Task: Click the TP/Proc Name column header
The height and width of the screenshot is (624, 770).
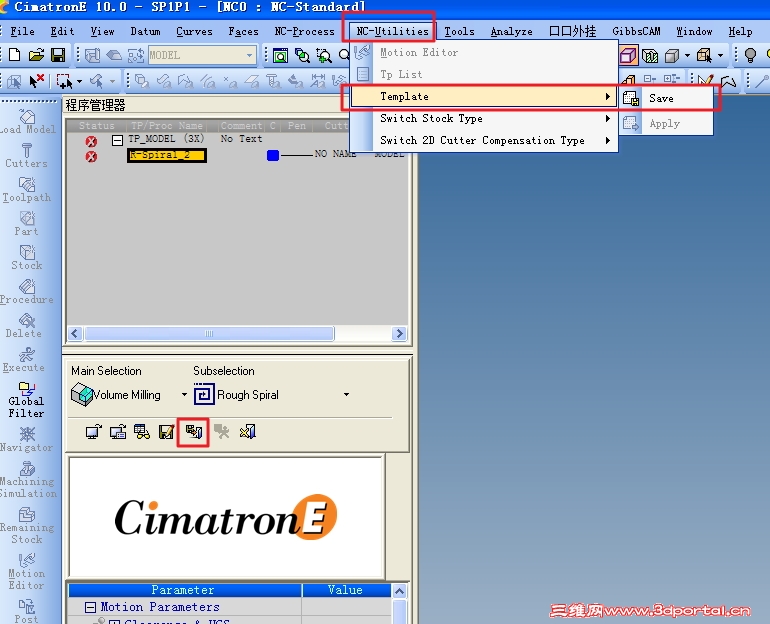Action: (166, 126)
